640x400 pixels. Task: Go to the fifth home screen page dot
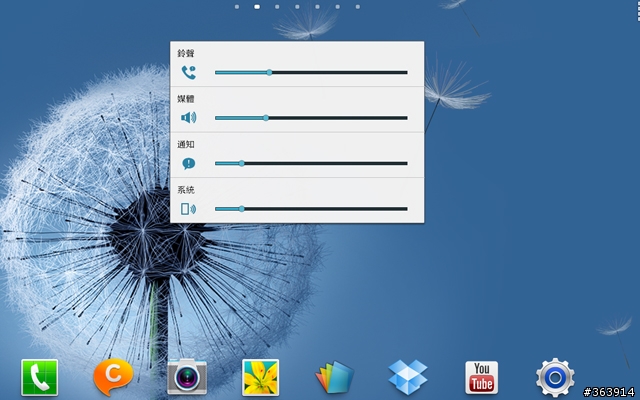pyautogui.click(x=317, y=7)
